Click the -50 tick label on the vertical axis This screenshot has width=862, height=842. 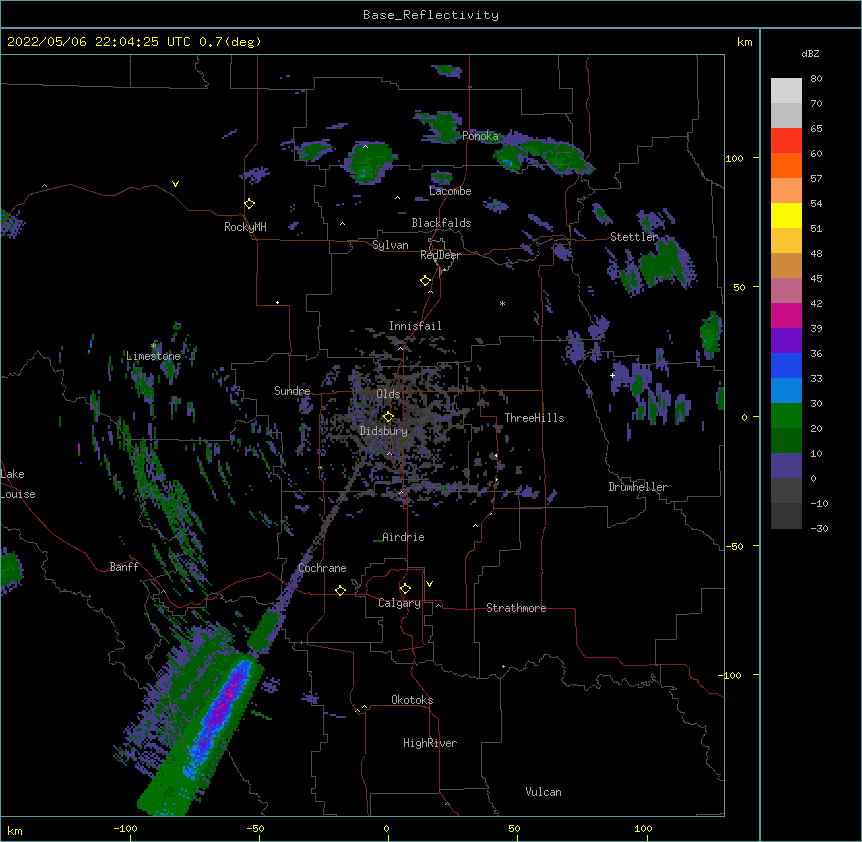click(x=734, y=546)
